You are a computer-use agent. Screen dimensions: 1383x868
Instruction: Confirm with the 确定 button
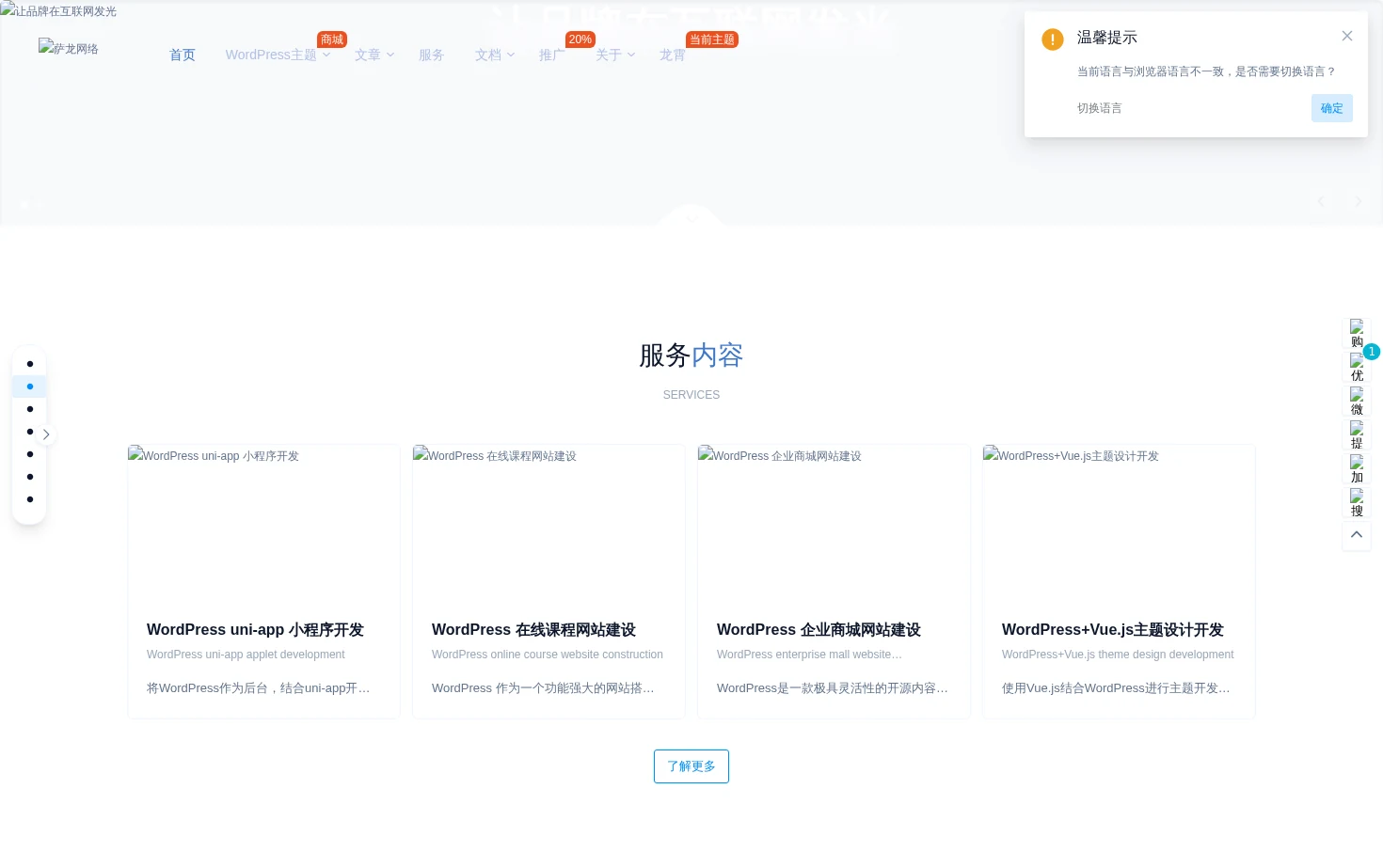(x=1331, y=108)
